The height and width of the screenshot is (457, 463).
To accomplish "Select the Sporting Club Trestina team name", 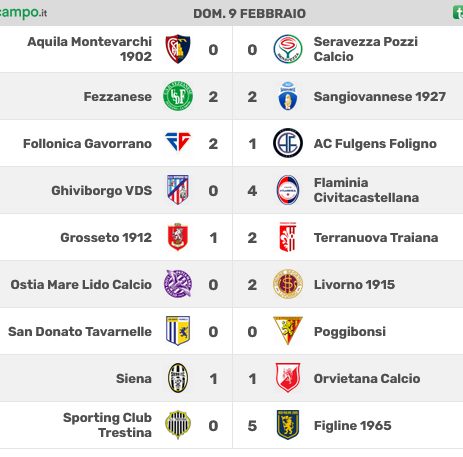I will [107, 425].
